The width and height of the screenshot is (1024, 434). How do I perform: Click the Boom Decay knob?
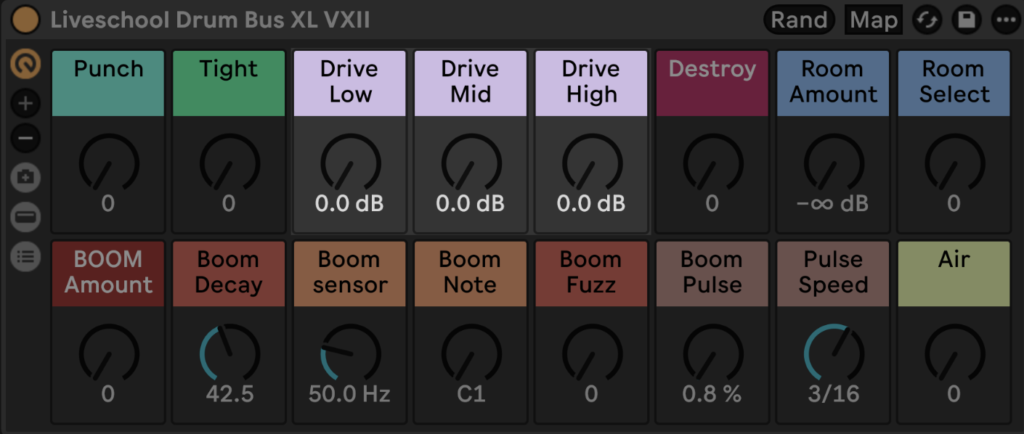click(229, 353)
